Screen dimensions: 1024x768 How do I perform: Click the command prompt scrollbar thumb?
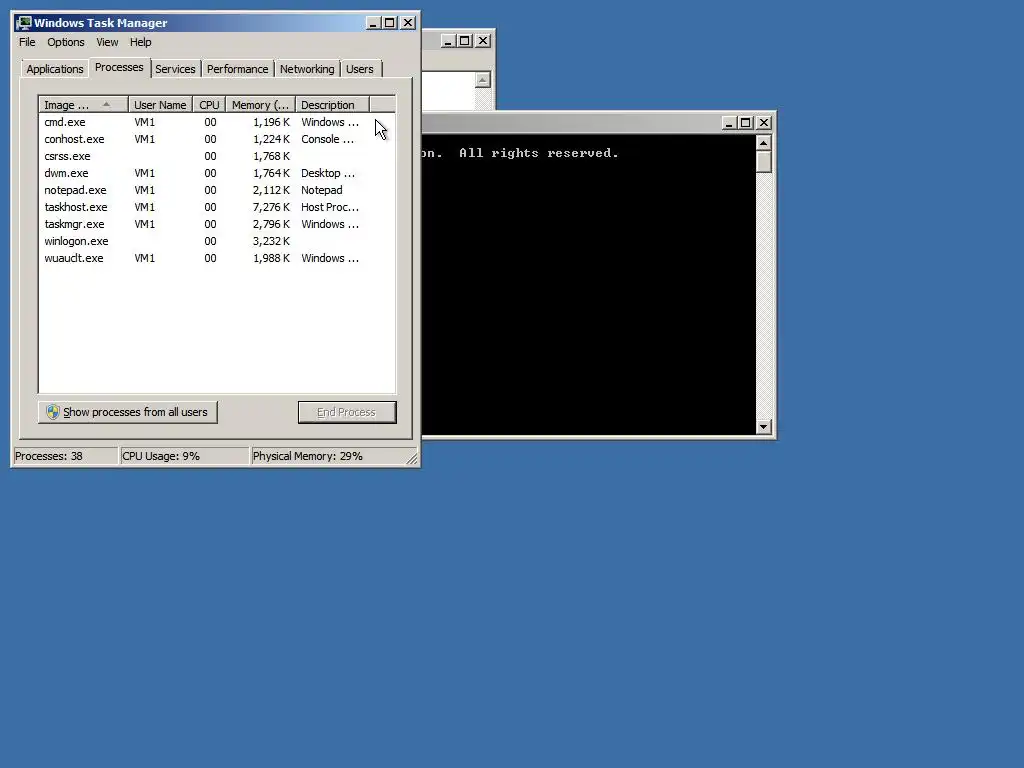pos(763,161)
